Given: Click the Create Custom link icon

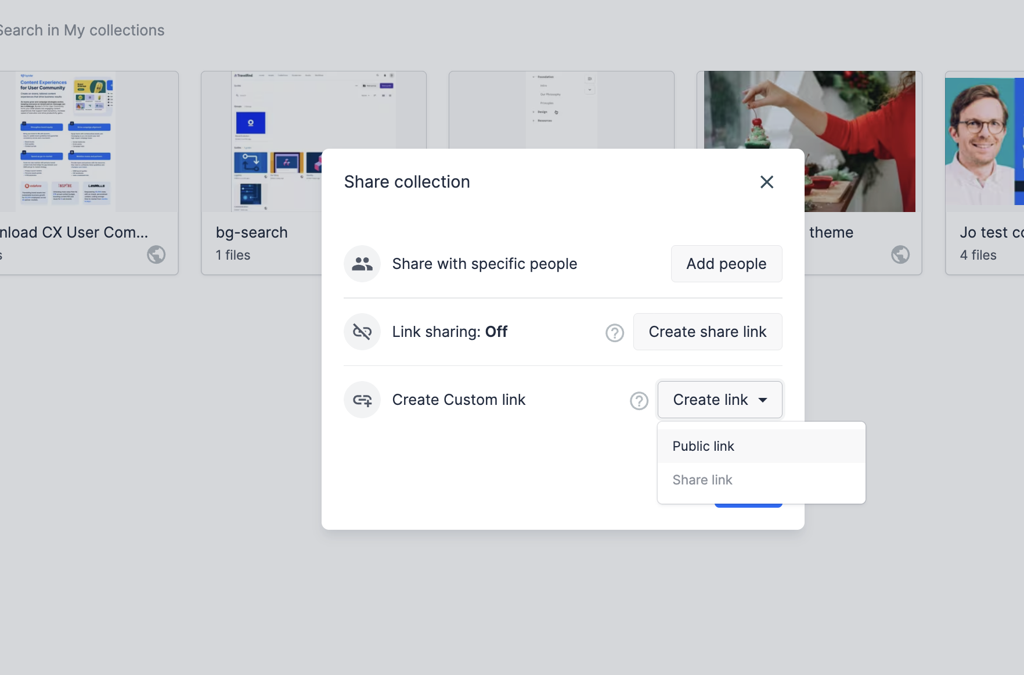Looking at the screenshot, I should 362,400.
